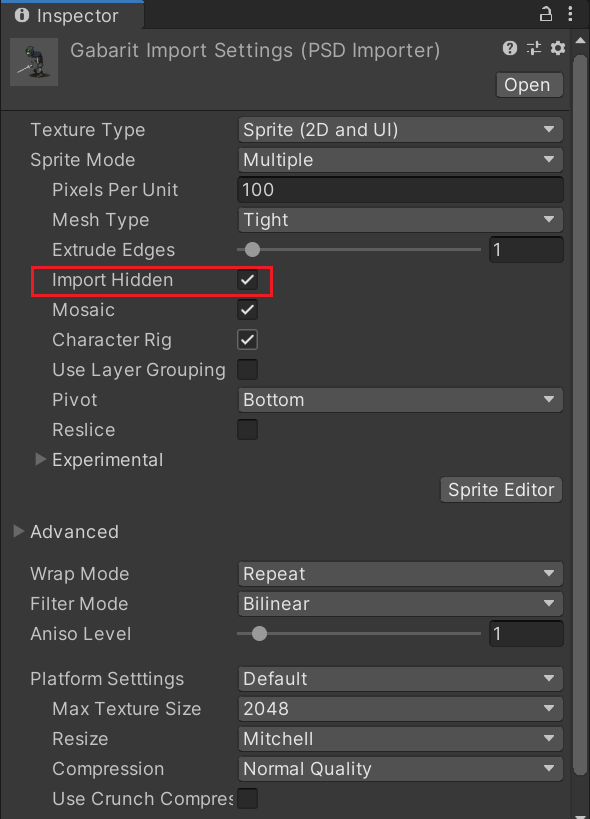Open the Pivot dropdown set to Bottom
The width and height of the screenshot is (590, 819).
400,400
